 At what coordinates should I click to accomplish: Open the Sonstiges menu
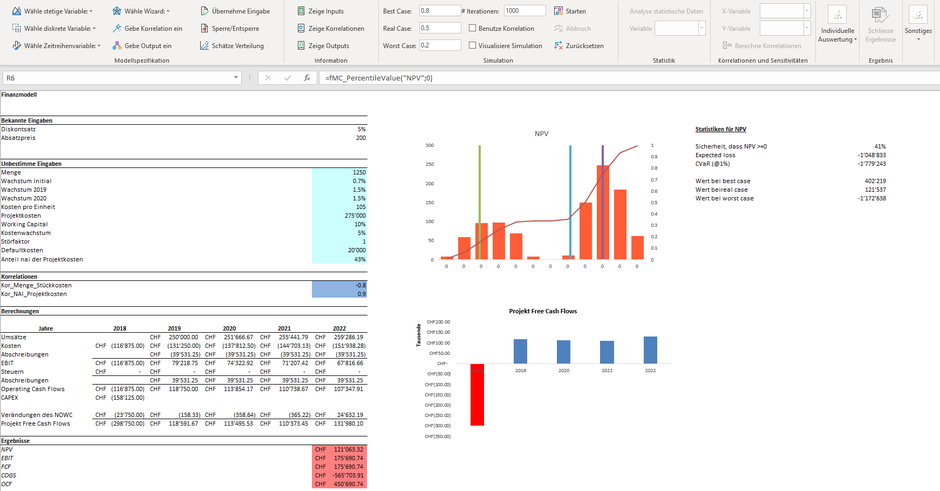pyautogui.click(x=918, y=25)
